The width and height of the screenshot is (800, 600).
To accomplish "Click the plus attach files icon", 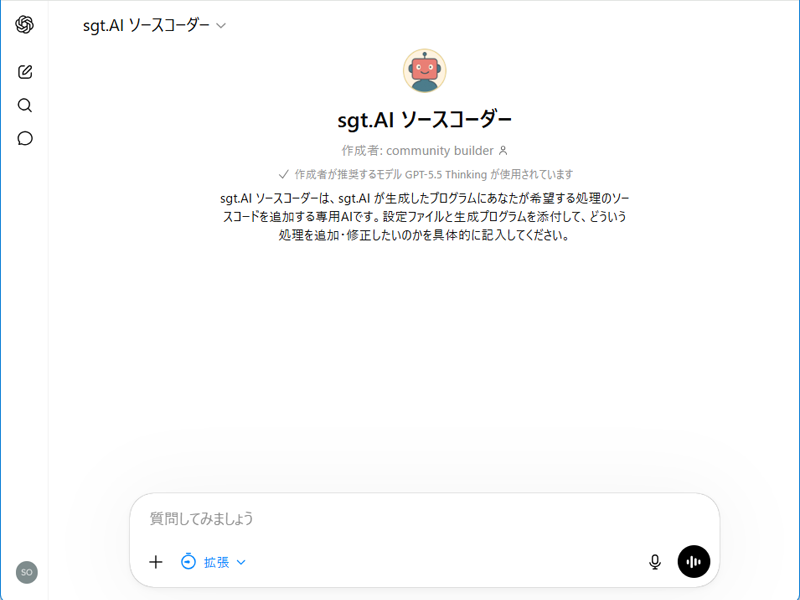I will tap(156, 562).
